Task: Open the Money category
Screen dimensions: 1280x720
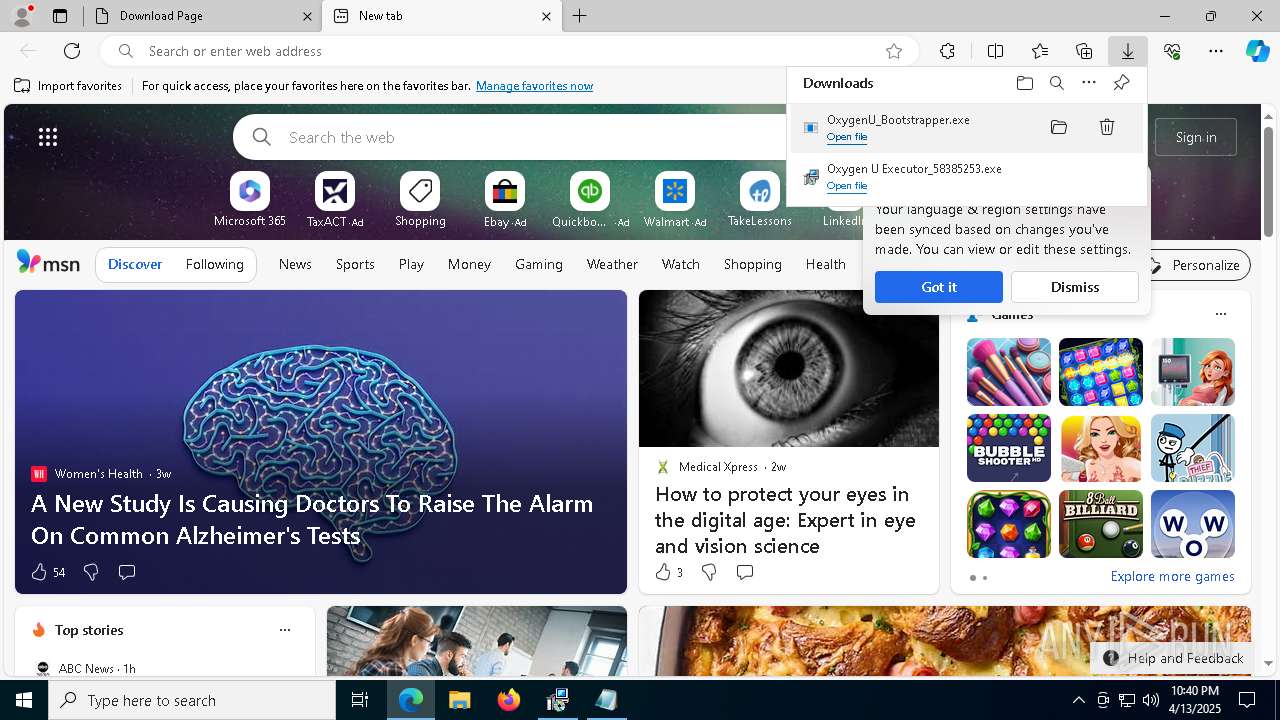Action: point(469,264)
